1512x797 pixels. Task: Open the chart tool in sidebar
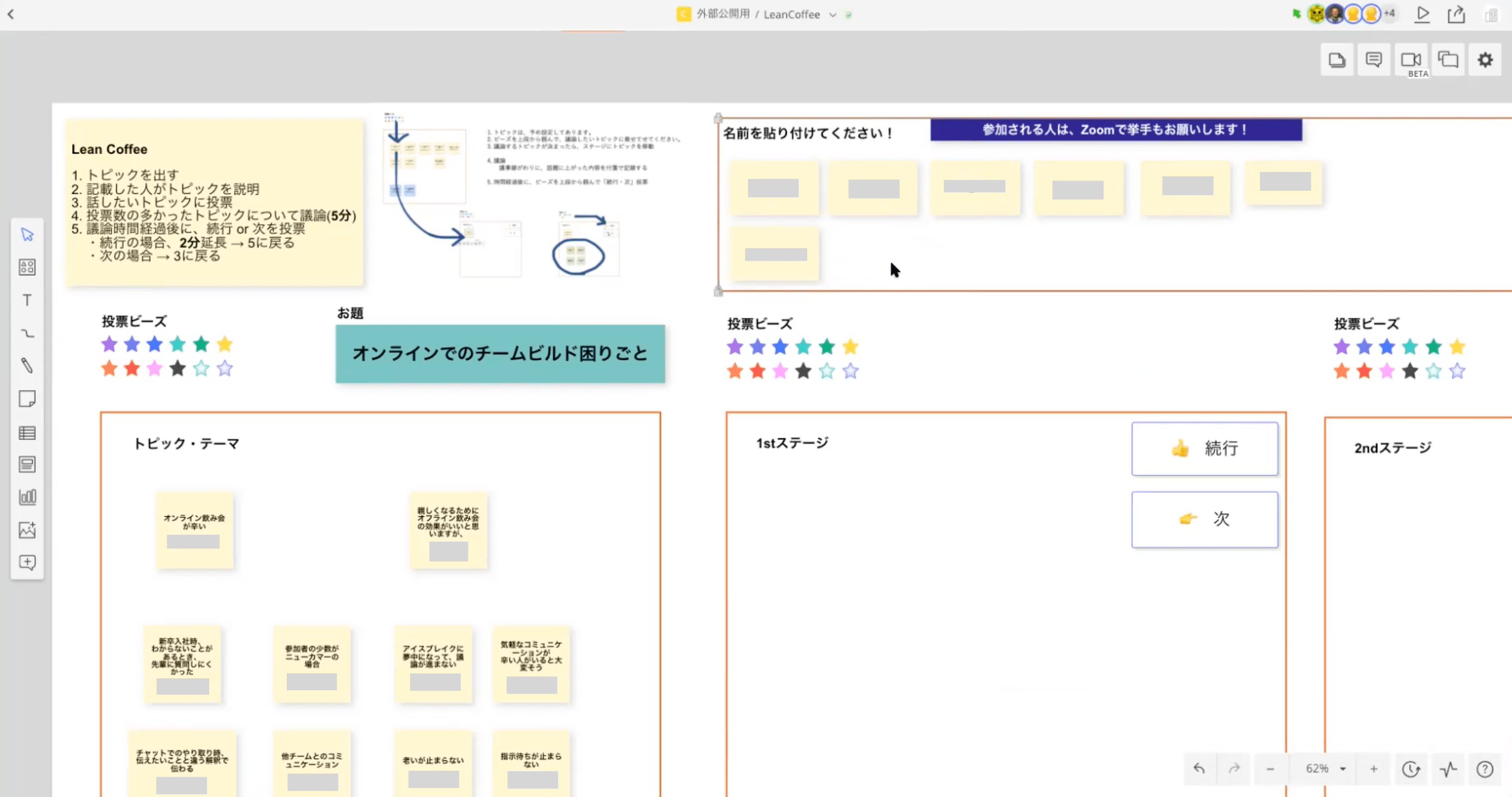27,498
